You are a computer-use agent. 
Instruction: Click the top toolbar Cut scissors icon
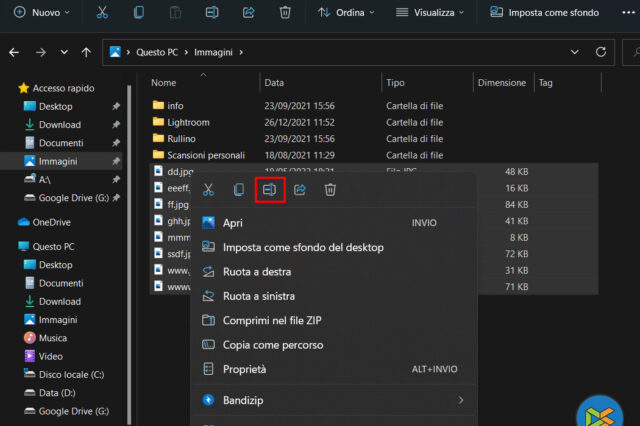102,13
